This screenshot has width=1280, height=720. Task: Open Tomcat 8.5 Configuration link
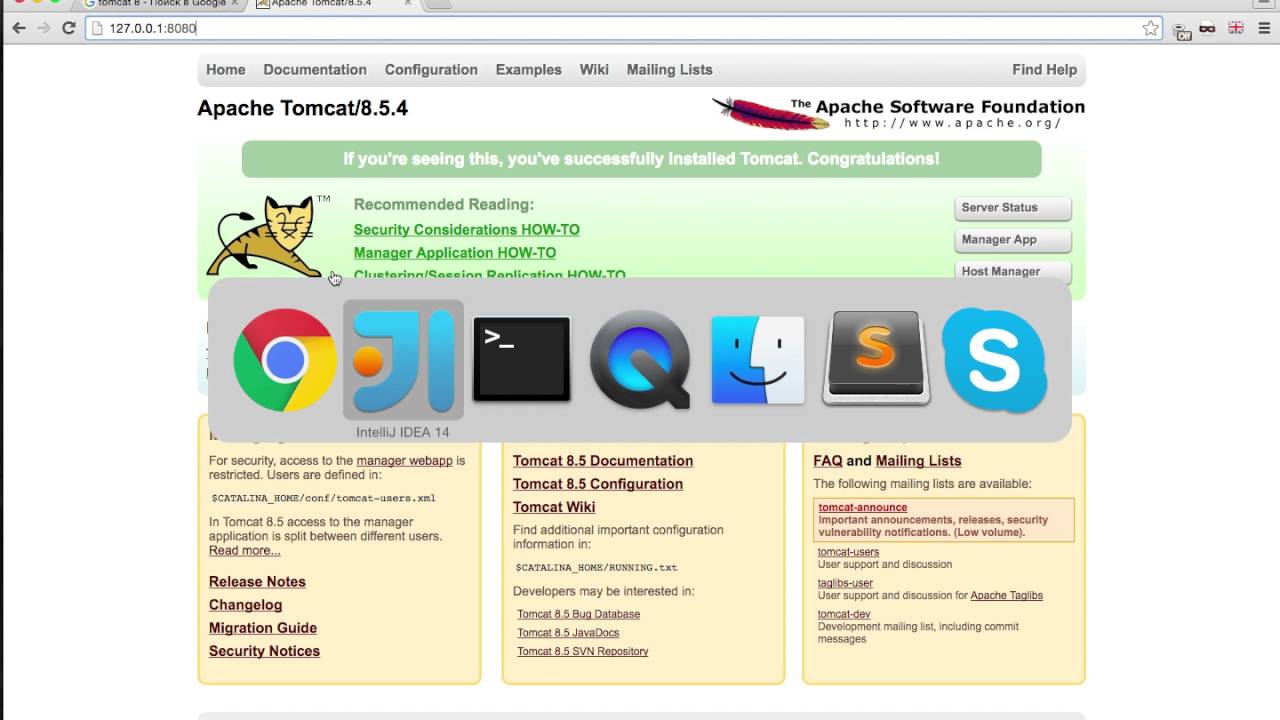(x=598, y=484)
